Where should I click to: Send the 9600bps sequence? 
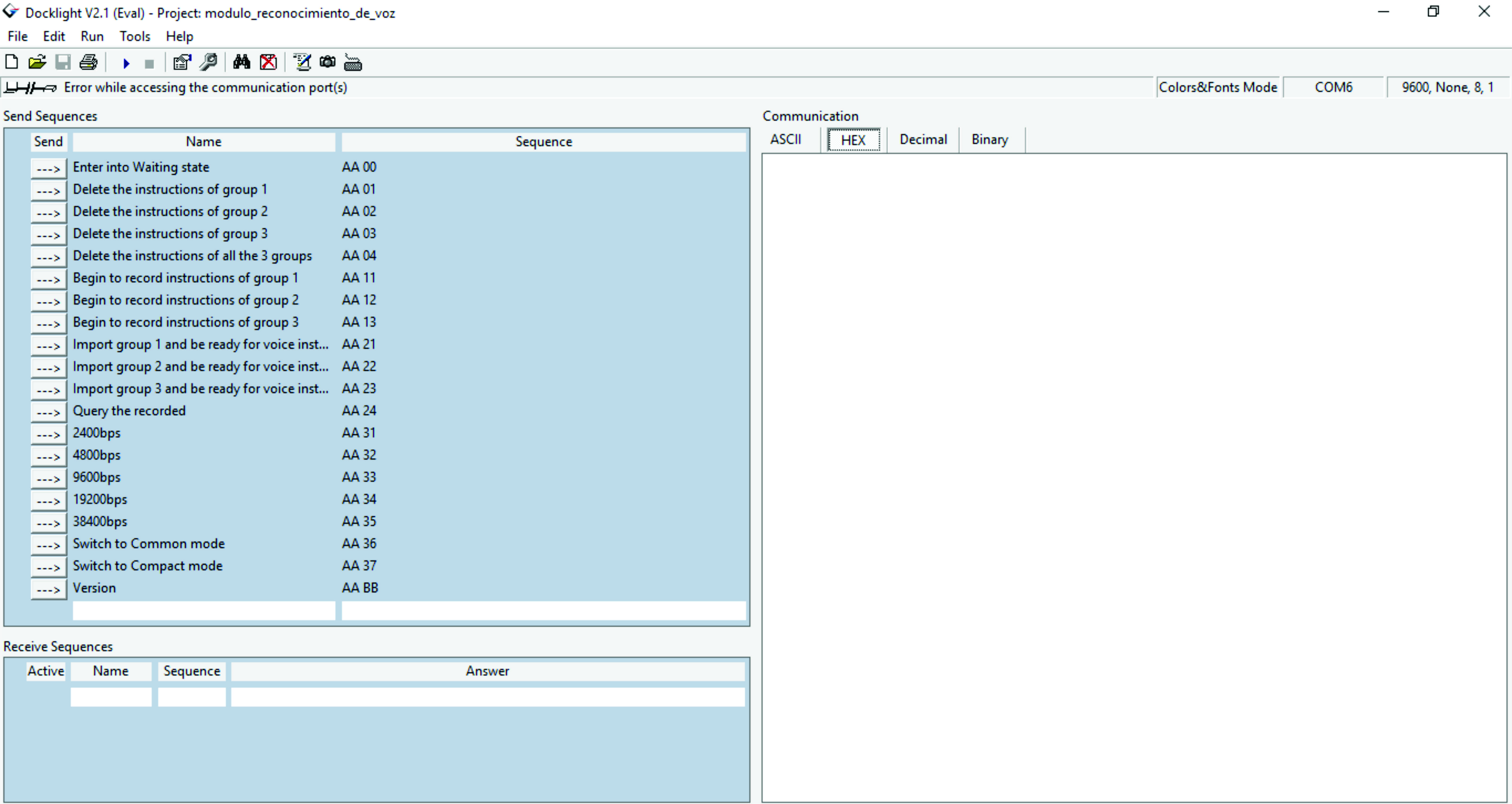pos(49,478)
